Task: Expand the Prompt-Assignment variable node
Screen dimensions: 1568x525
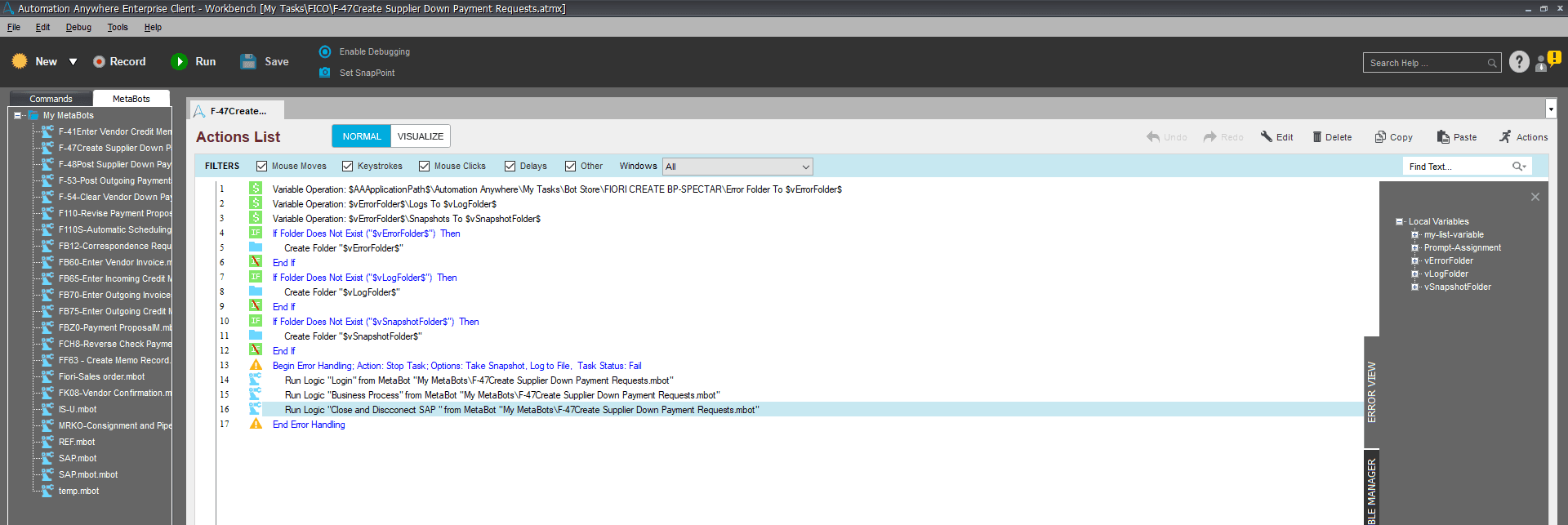Action: (x=1414, y=247)
